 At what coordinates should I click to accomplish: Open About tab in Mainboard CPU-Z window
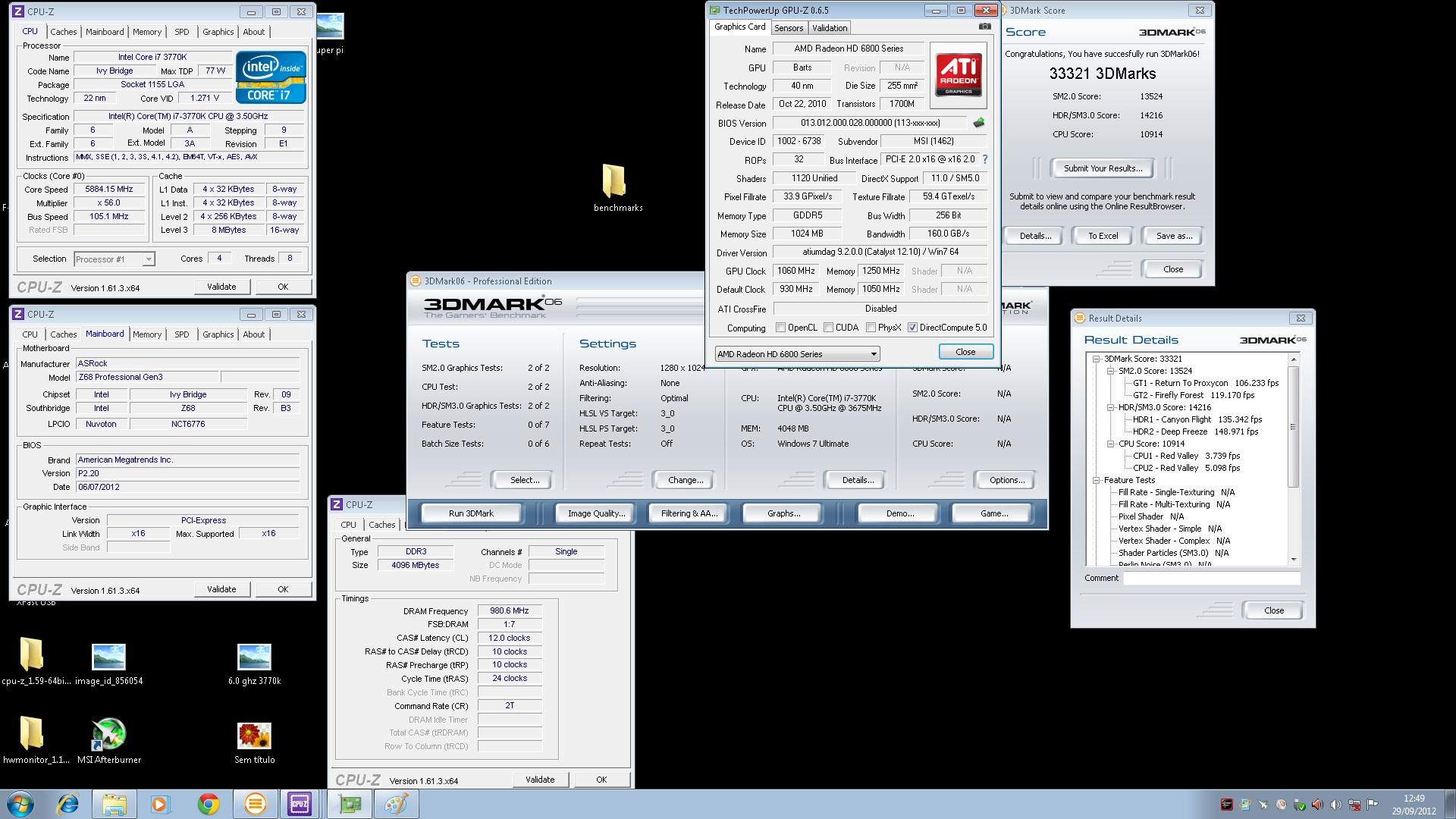pos(254,334)
